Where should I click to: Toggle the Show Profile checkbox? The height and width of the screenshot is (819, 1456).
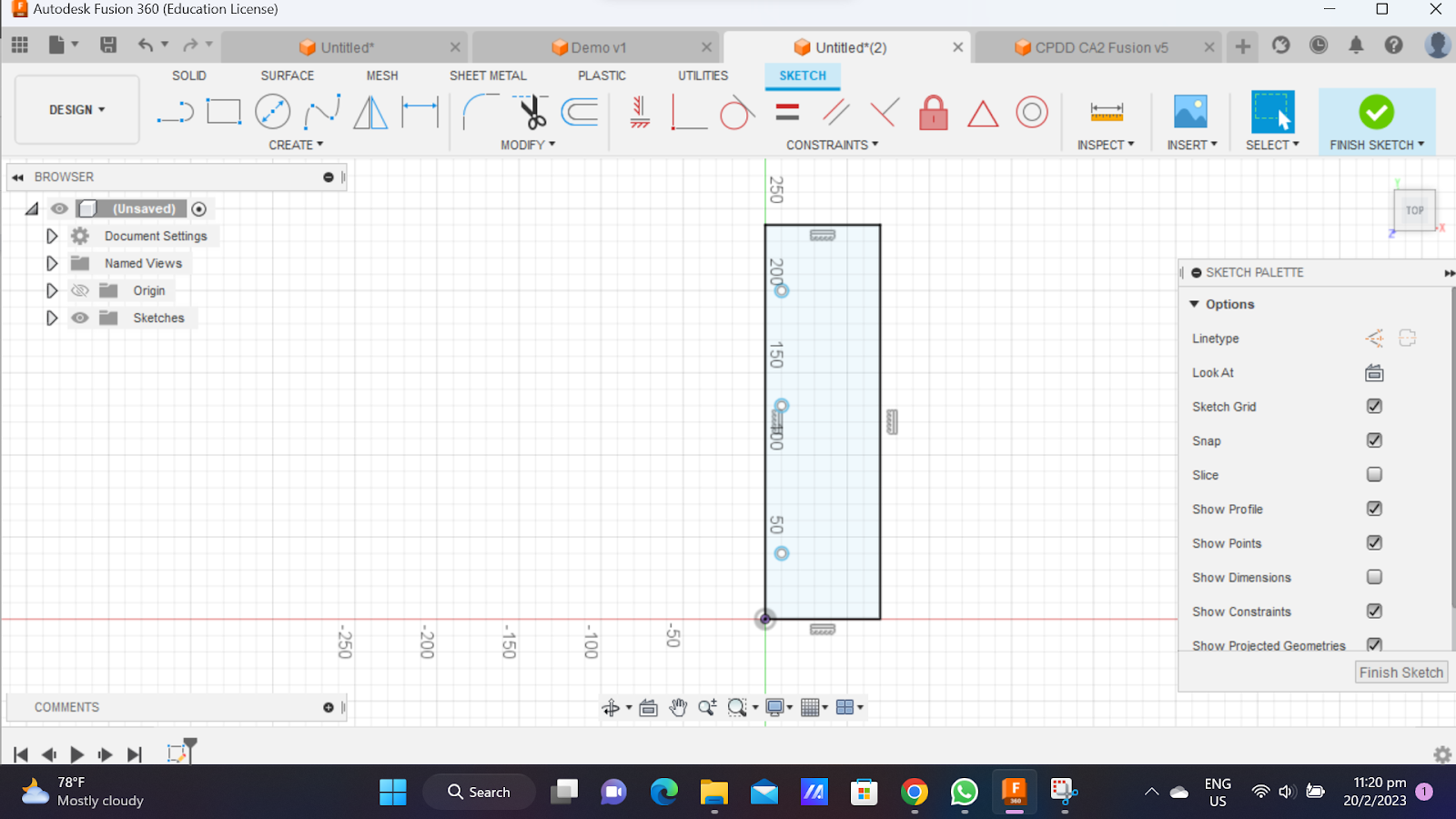pyautogui.click(x=1374, y=509)
